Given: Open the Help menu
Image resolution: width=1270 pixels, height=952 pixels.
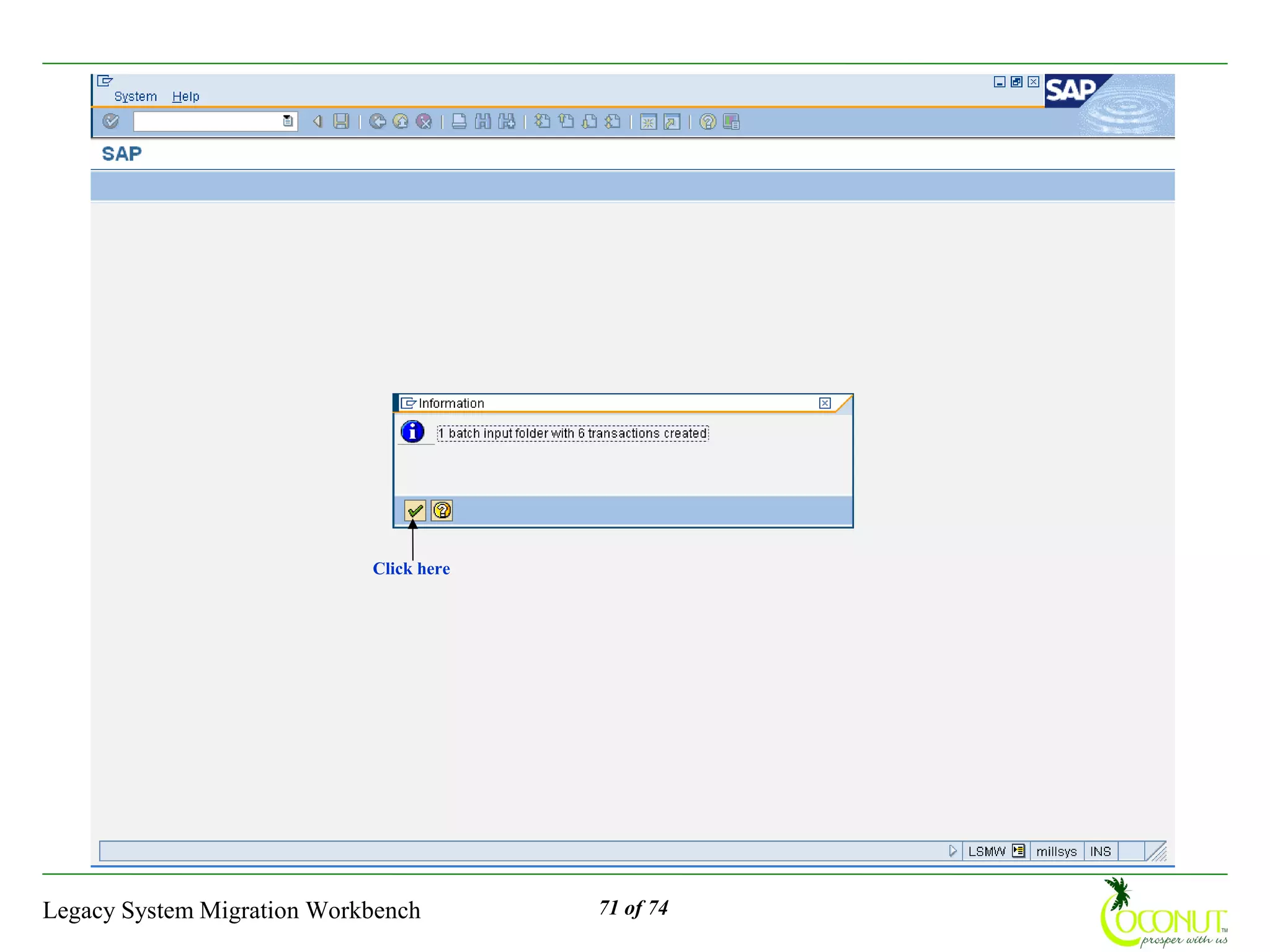Looking at the screenshot, I should pyautogui.click(x=185, y=97).
